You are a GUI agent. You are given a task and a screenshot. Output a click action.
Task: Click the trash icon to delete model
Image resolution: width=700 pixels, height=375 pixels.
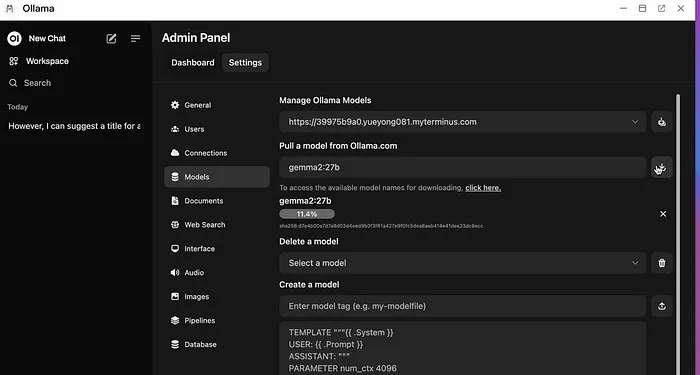[x=662, y=263]
